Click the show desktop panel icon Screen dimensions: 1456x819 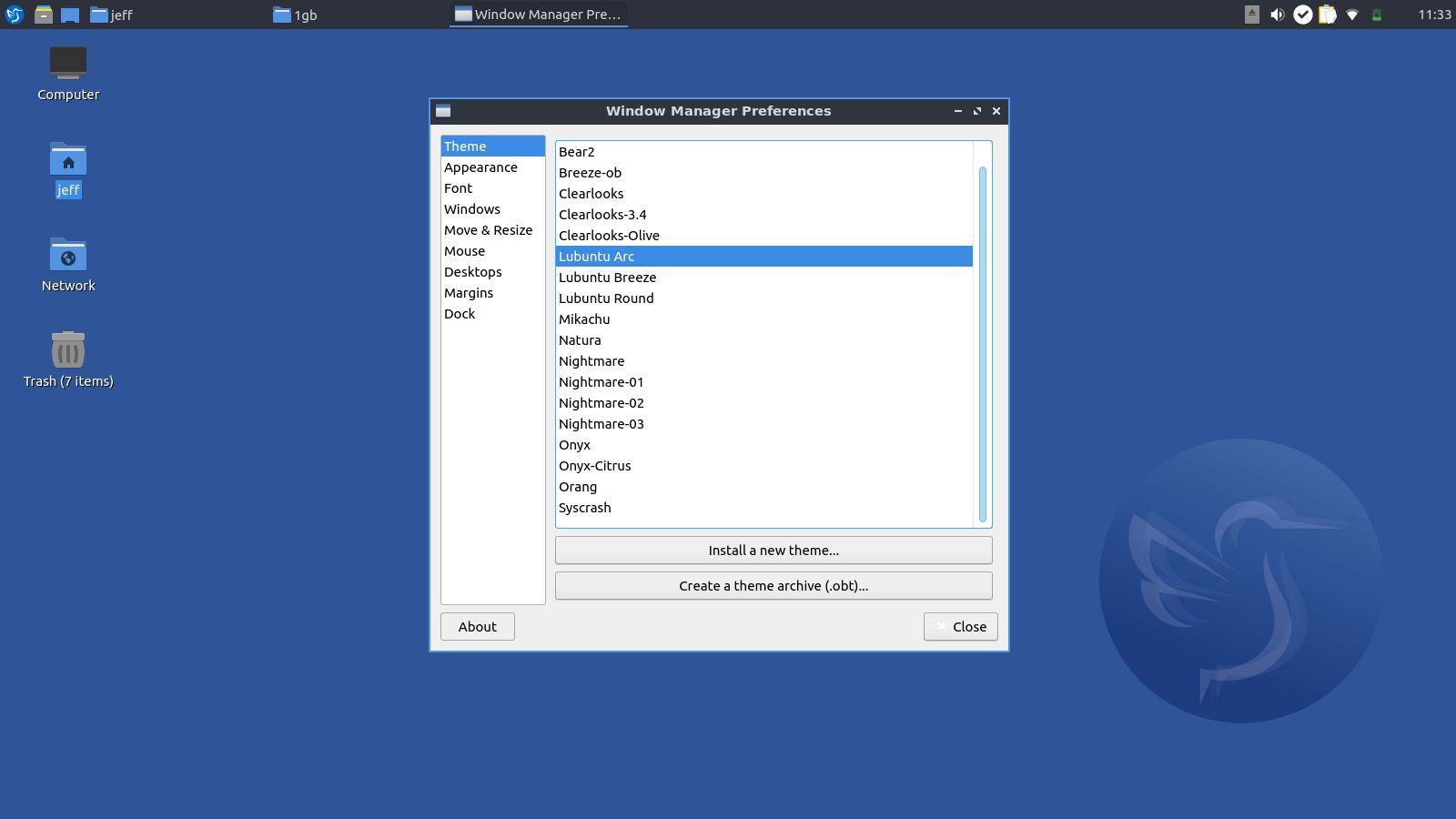tap(70, 15)
